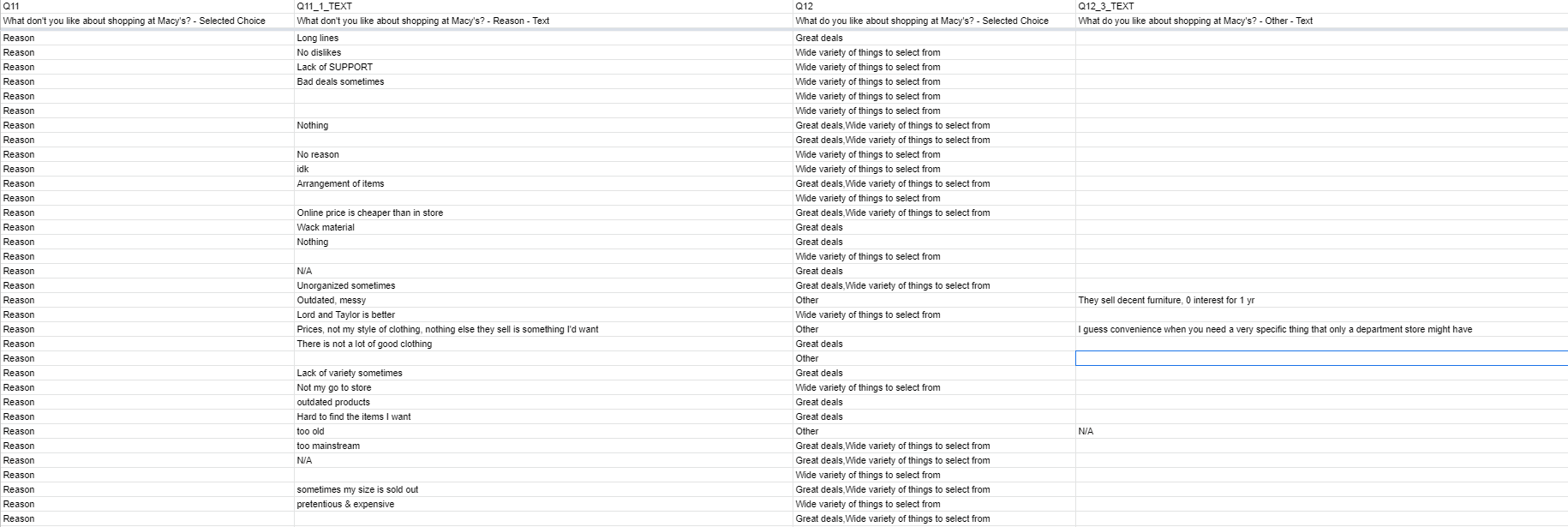Select the Q12_3_TEXT header cell
Viewport: 1568px width, 527px height.
coord(1321,6)
